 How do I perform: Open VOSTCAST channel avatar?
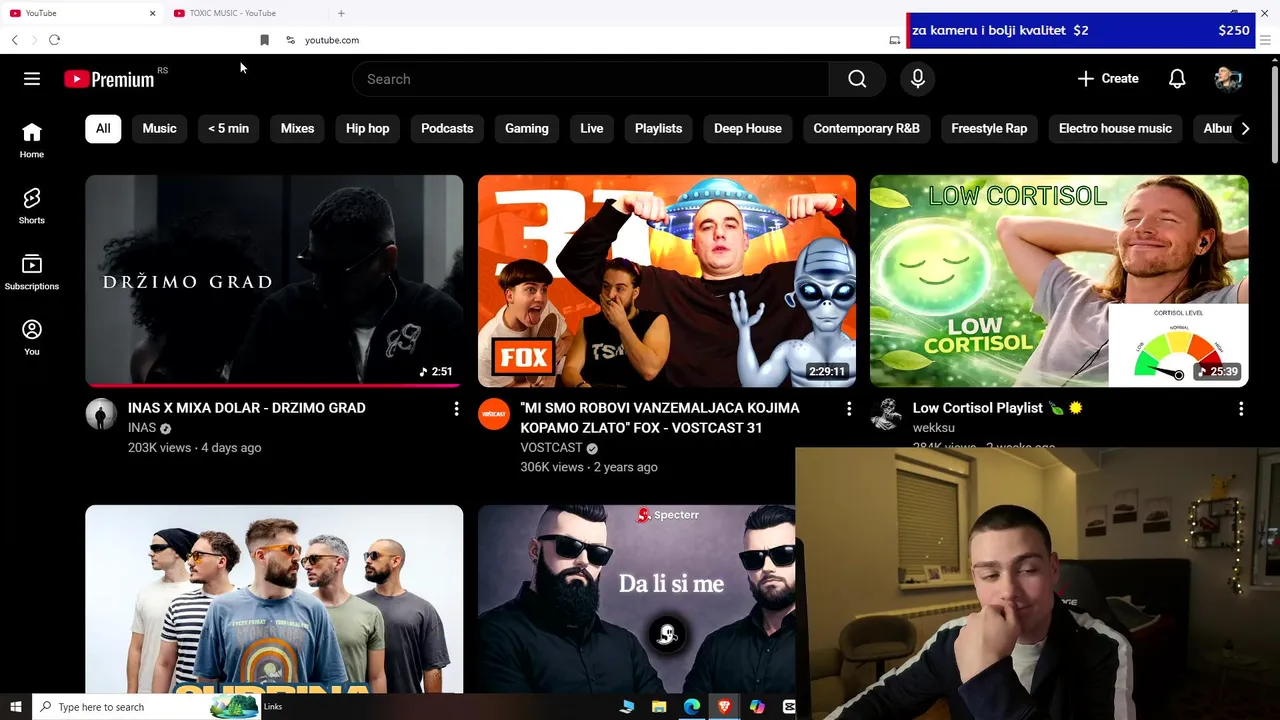point(494,414)
